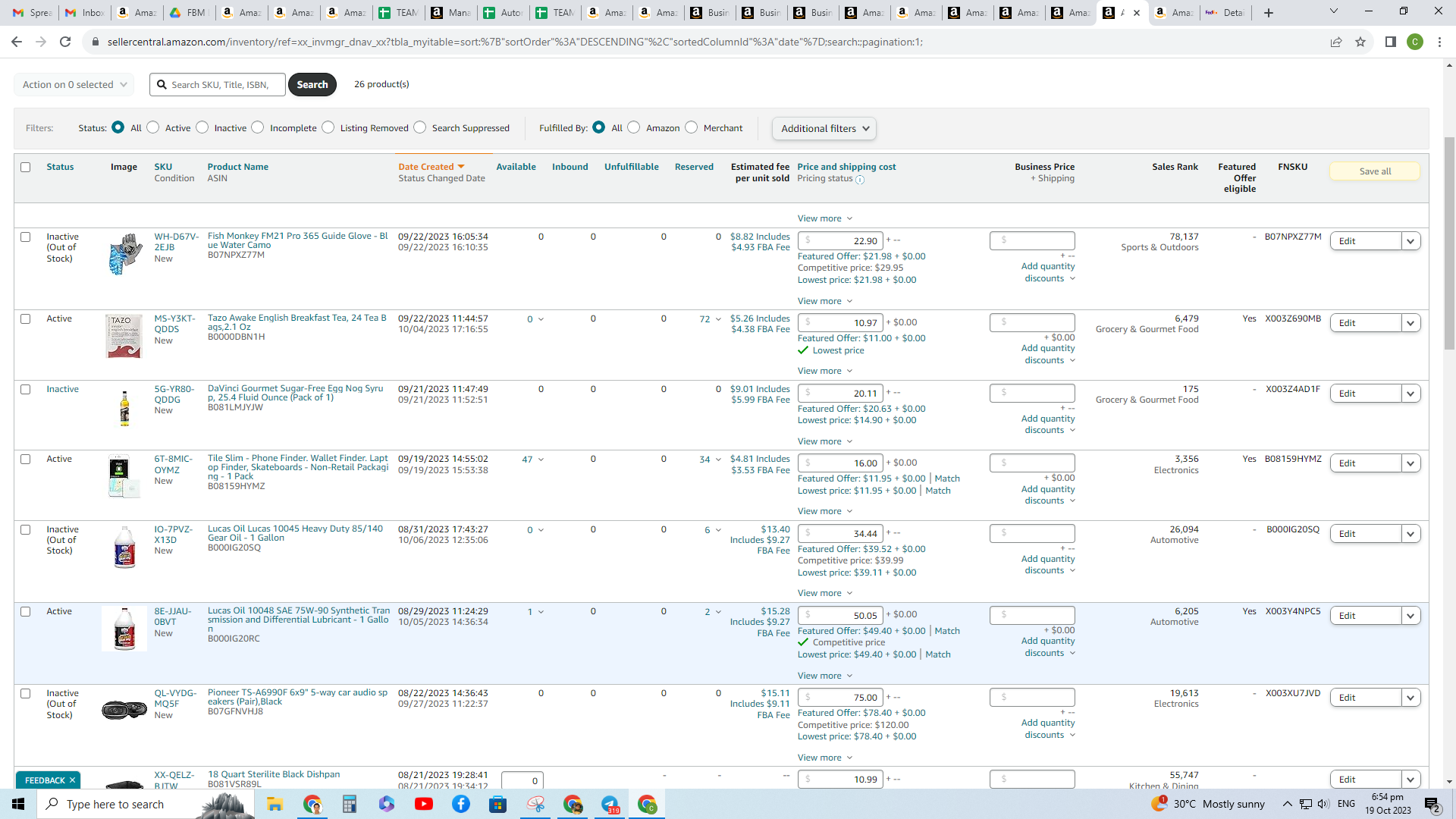Switch to the Inbox Gmail tab

tap(85, 12)
